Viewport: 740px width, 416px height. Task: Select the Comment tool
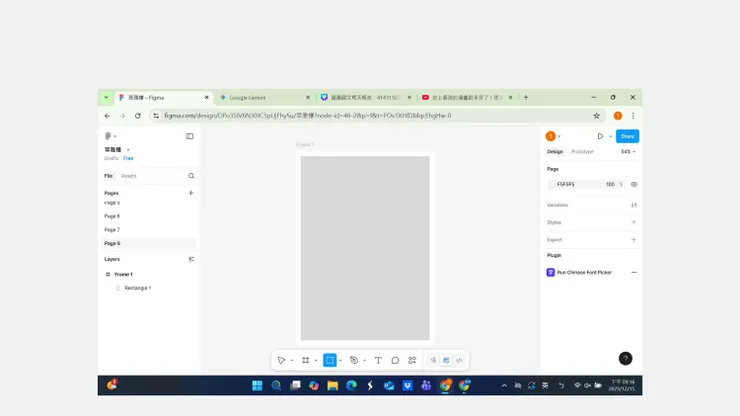pos(395,360)
